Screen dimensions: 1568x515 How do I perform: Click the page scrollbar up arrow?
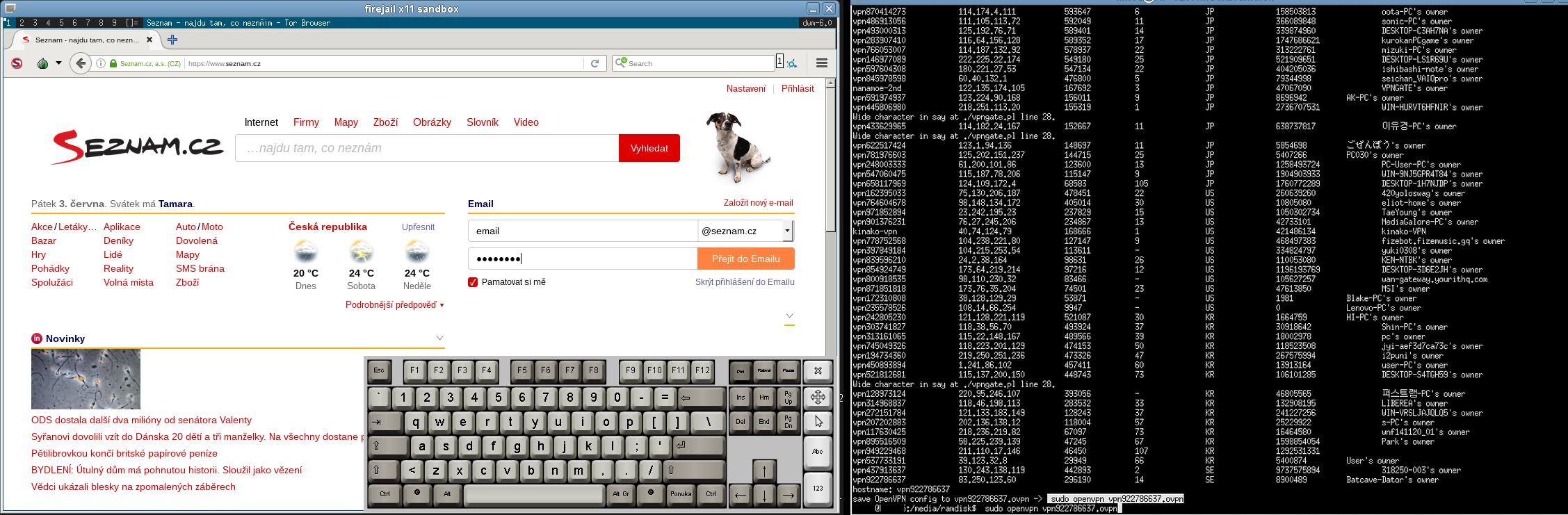click(830, 83)
